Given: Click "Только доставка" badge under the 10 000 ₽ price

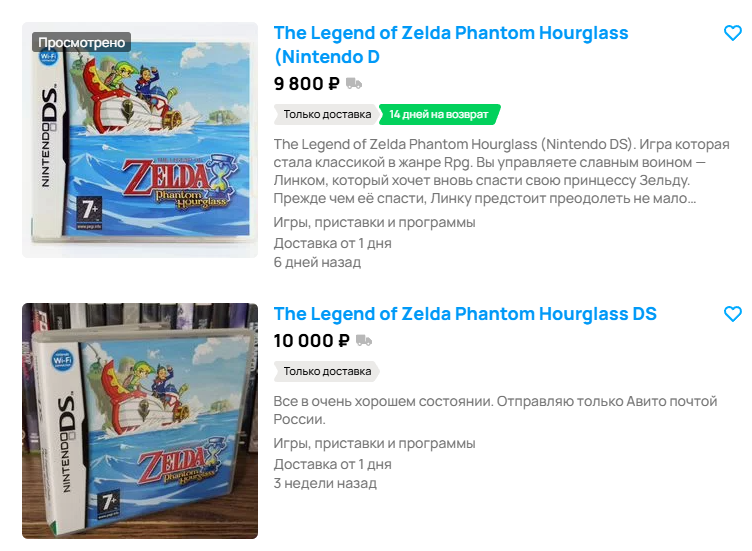Looking at the screenshot, I should (x=326, y=371).
